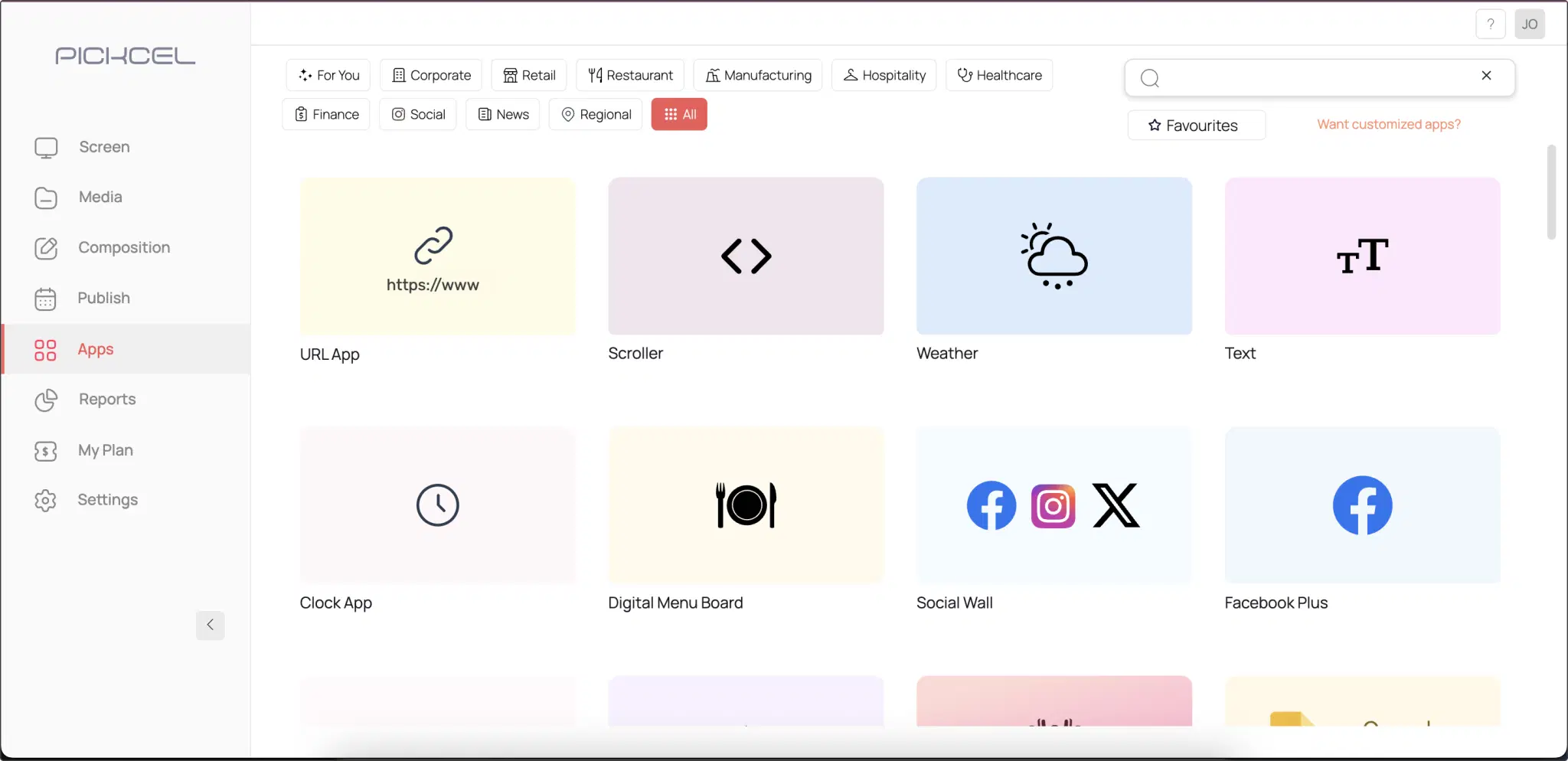Open the Media library icon

pos(46,198)
